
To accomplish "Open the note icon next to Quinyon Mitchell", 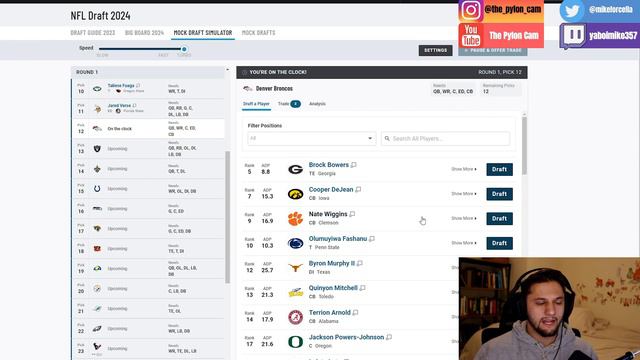I will click(x=362, y=288).
